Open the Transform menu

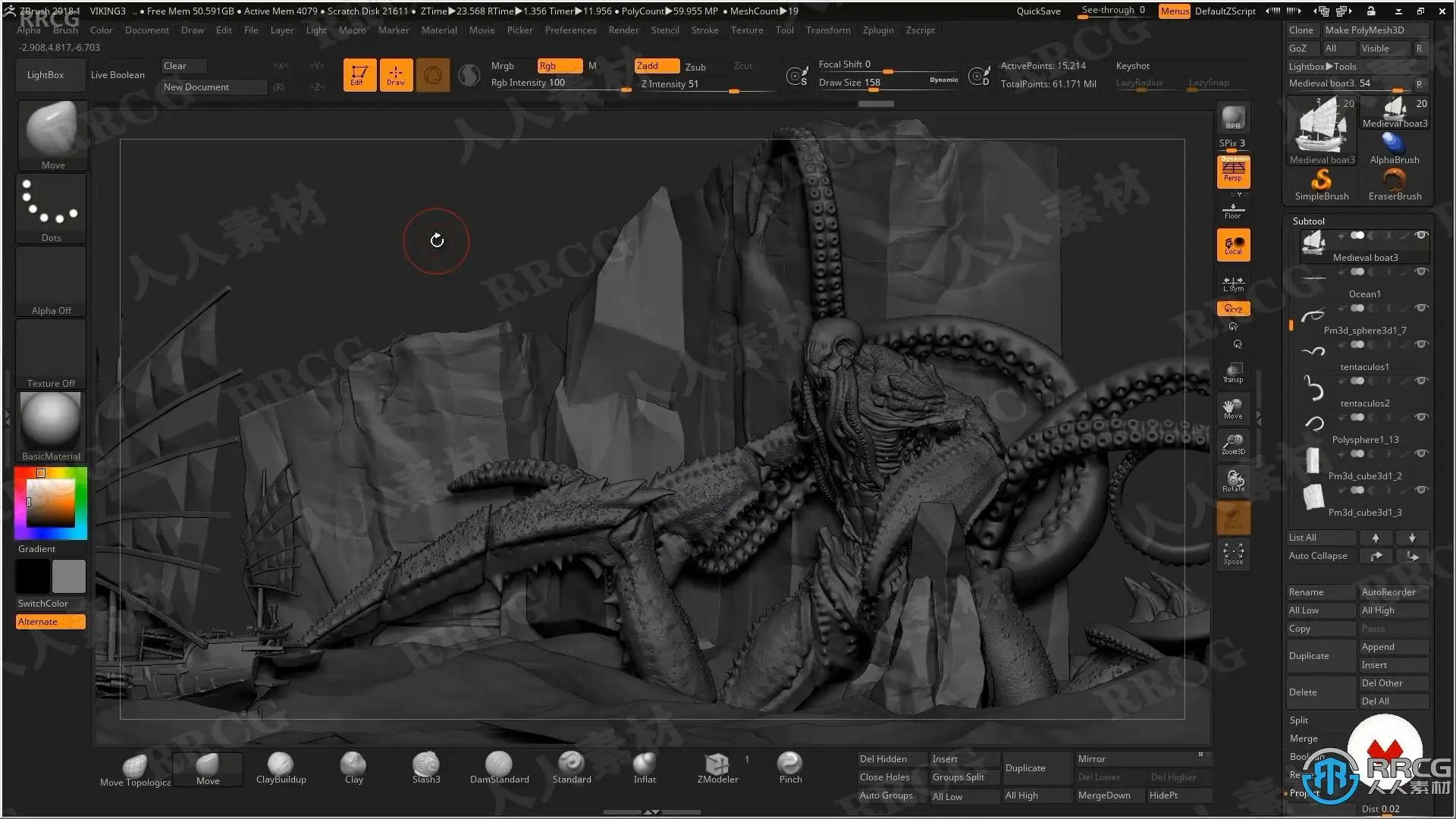(828, 30)
